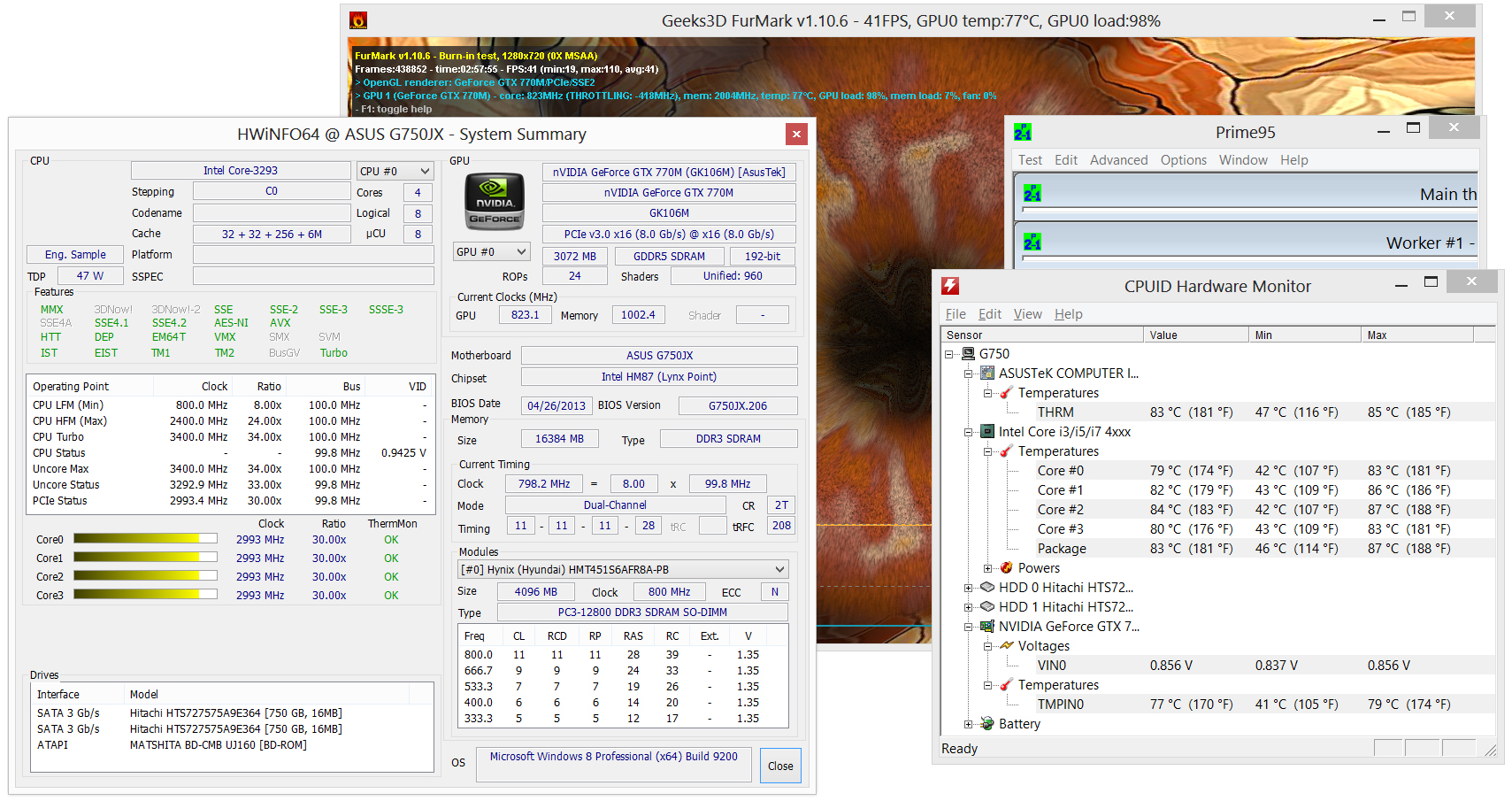Image resolution: width=1512 pixels, height=801 pixels.
Task: Open the GPU #0 selector dropdown
Action: 491,252
